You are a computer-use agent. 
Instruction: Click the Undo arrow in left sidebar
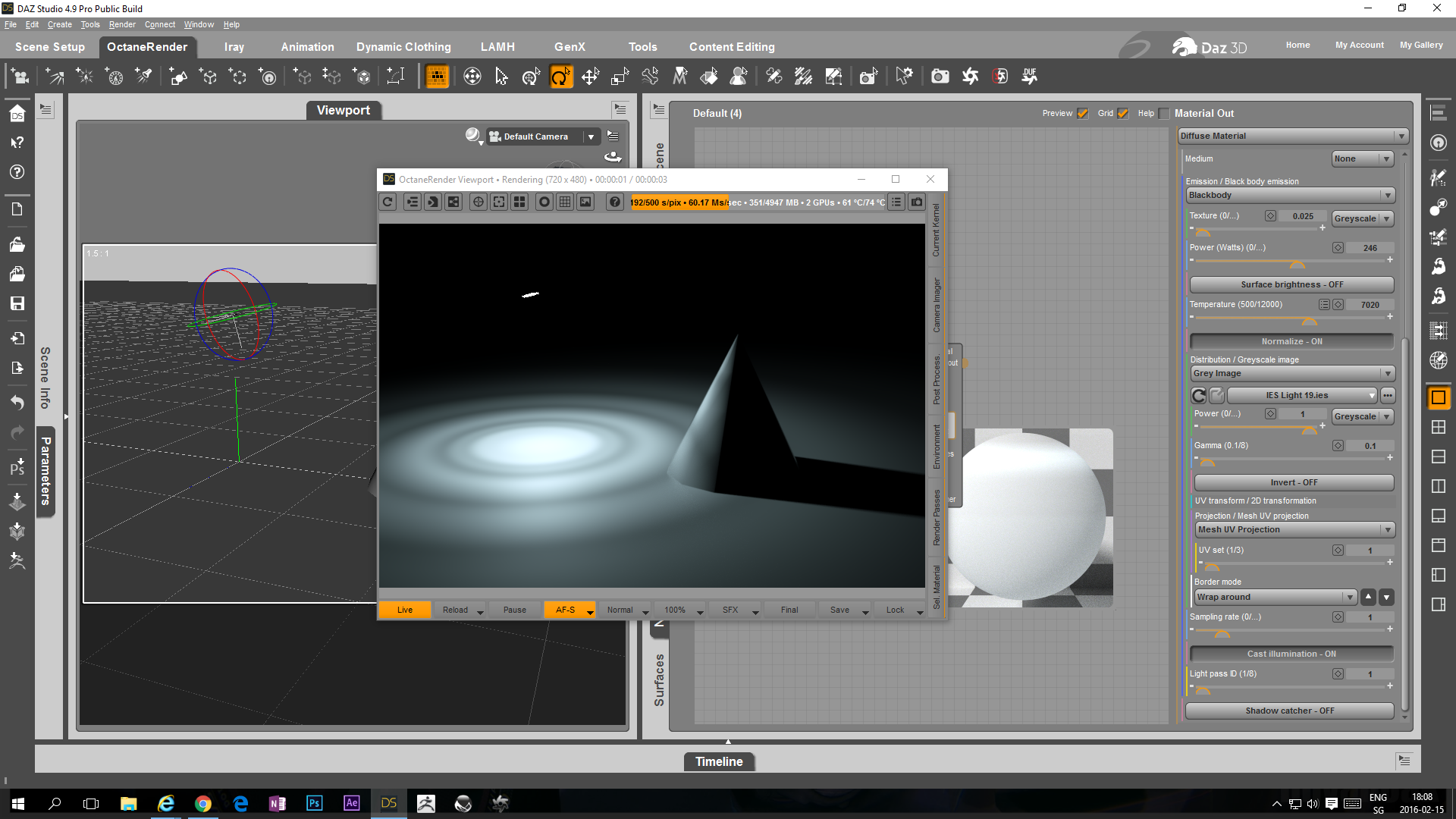point(17,402)
